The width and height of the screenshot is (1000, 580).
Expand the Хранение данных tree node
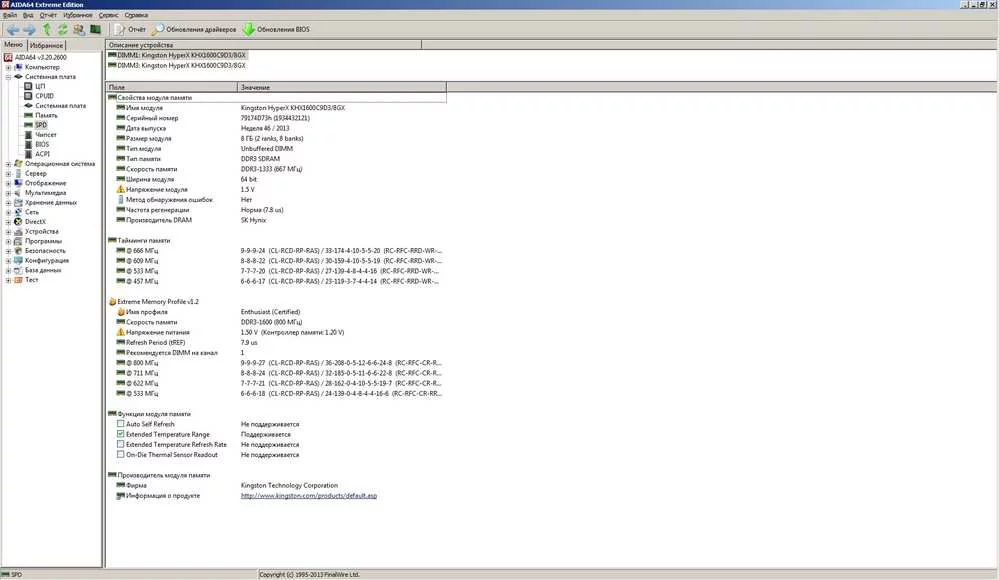8,202
